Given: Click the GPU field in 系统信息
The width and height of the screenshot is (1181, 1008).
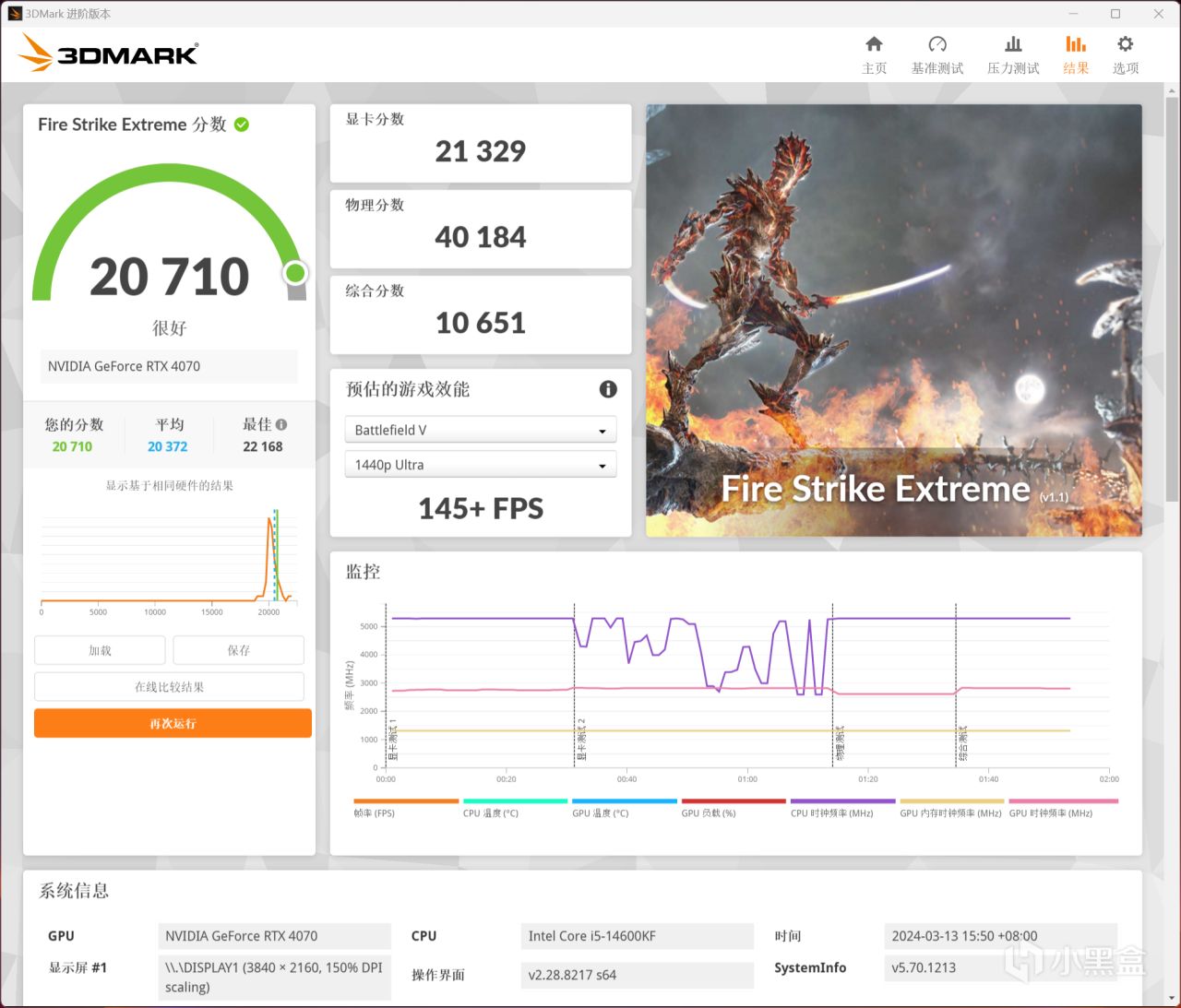Looking at the screenshot, I should (275, 936).
